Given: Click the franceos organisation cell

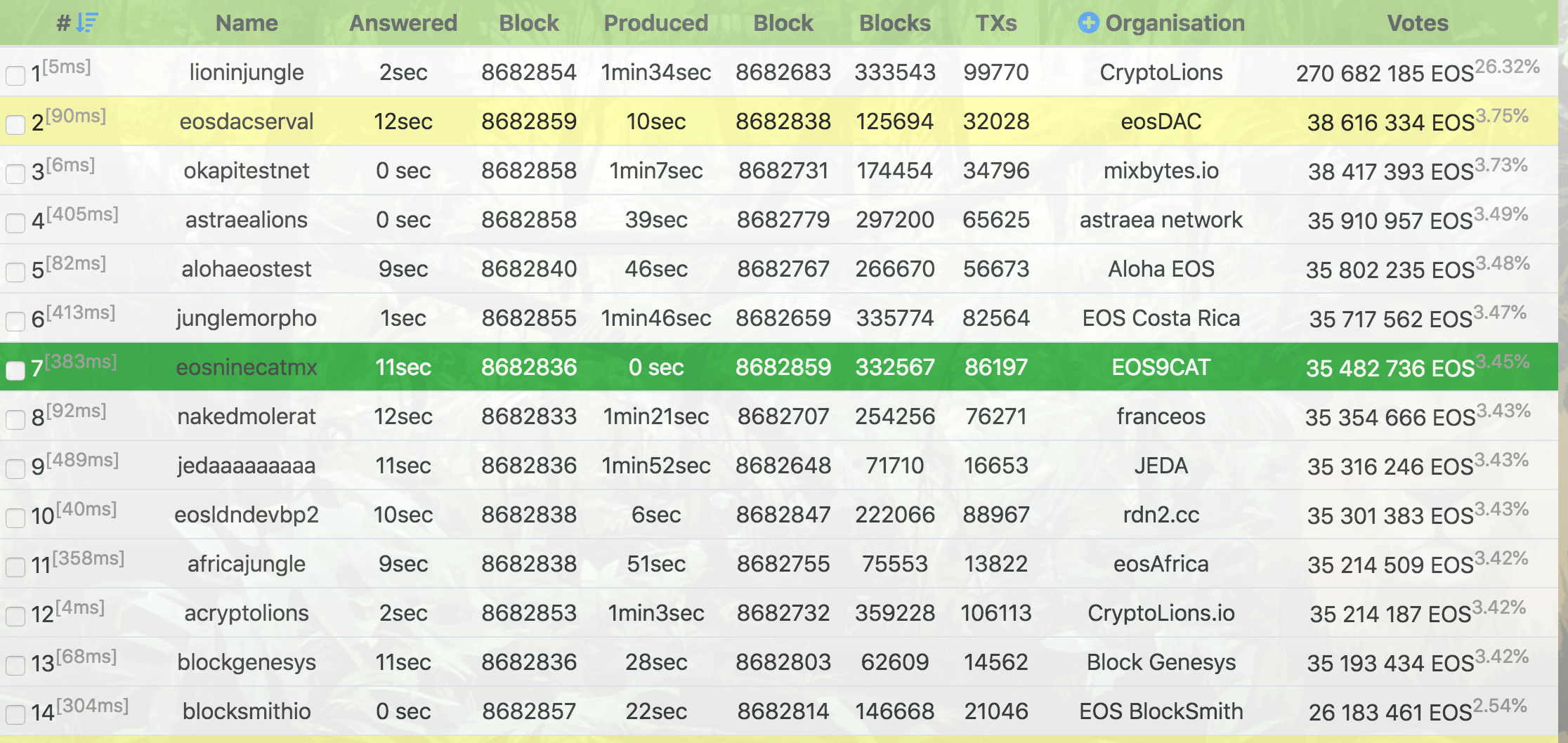Looking at the screenshot, I should click(x=1161, y=416).
